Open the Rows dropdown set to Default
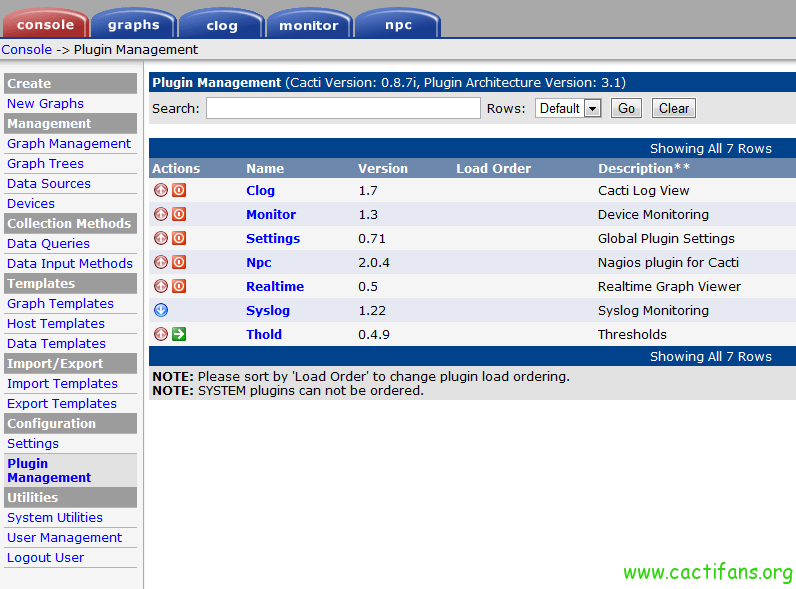 [568, 108]
